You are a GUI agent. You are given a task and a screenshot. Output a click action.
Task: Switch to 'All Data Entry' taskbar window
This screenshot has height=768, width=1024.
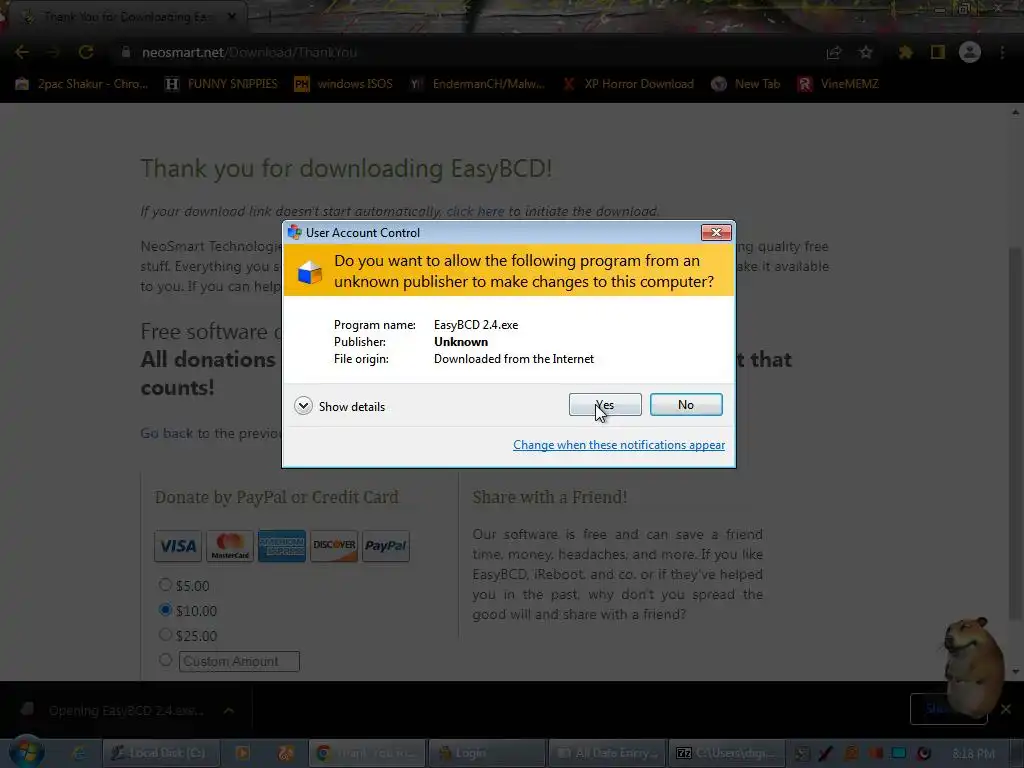point(607,753)
